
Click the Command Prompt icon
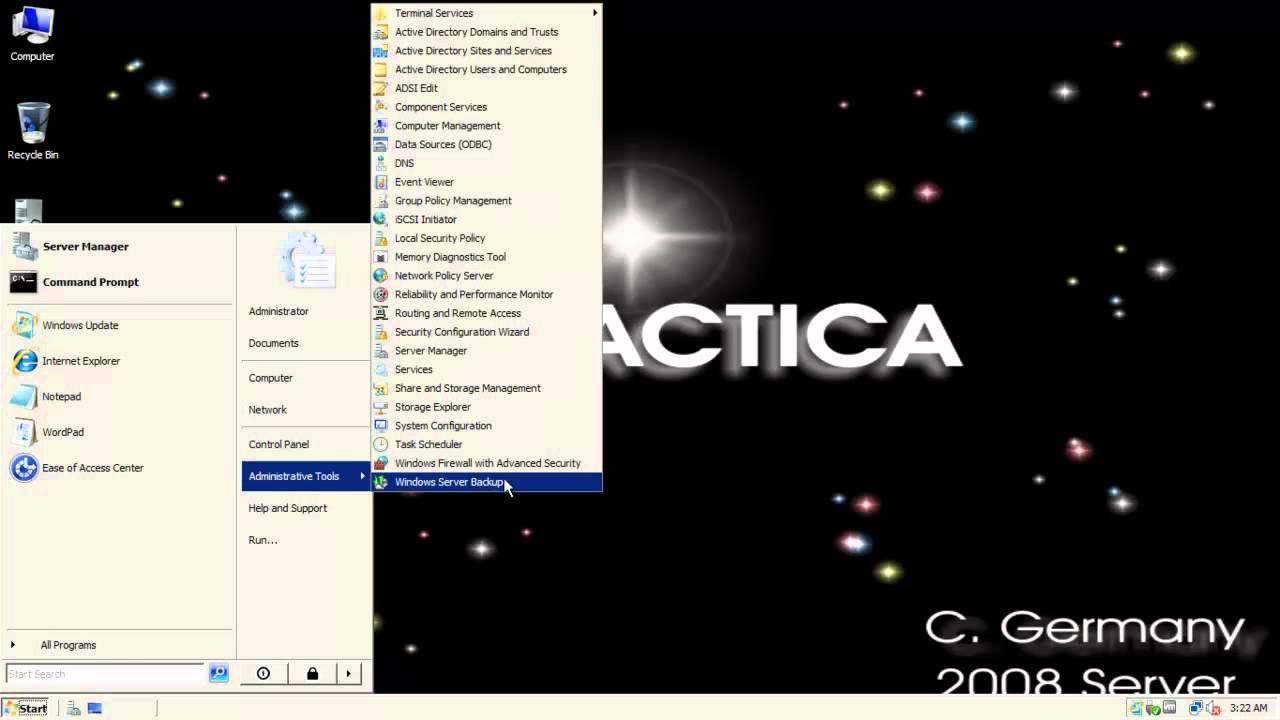coord(24,282)
